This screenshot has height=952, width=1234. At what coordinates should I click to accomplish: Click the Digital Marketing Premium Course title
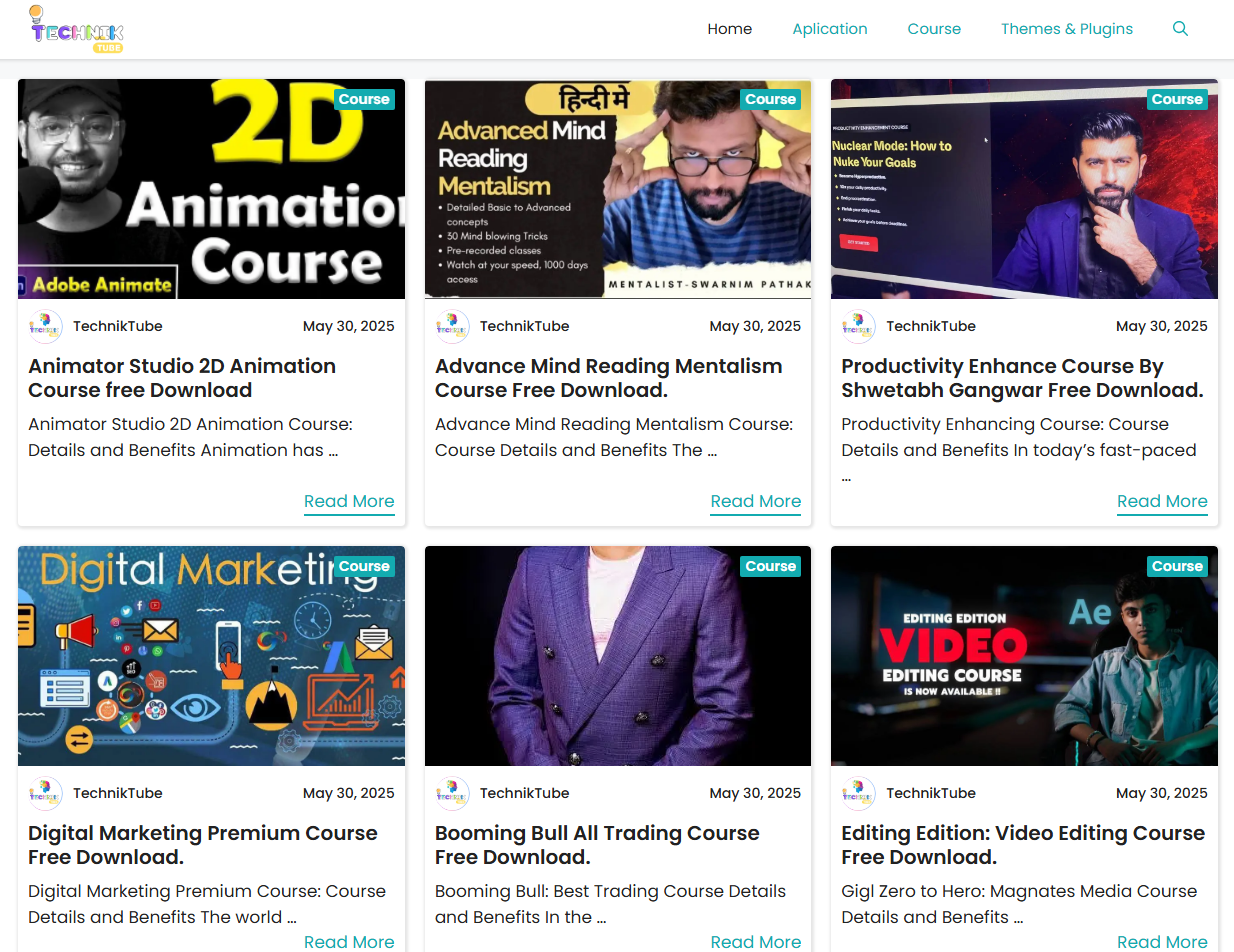coord(203,844)
